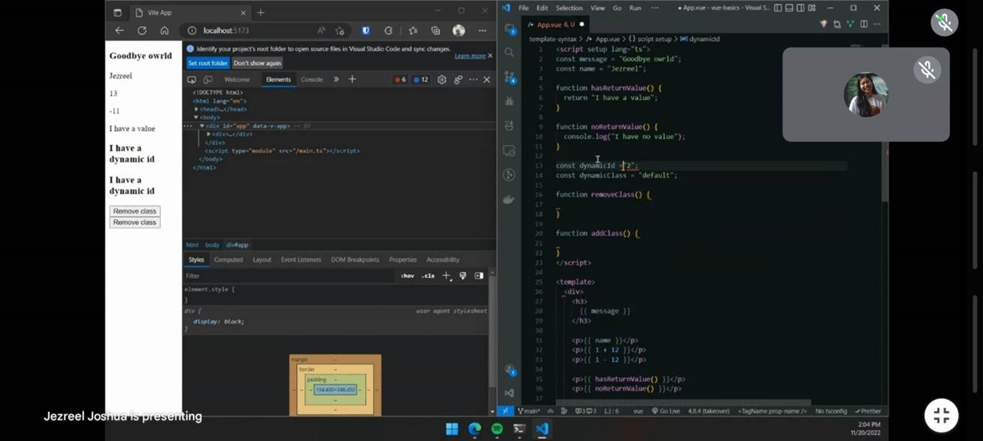Open DevTools Welcome tab

pyautogui.click(x=237, y=80)
